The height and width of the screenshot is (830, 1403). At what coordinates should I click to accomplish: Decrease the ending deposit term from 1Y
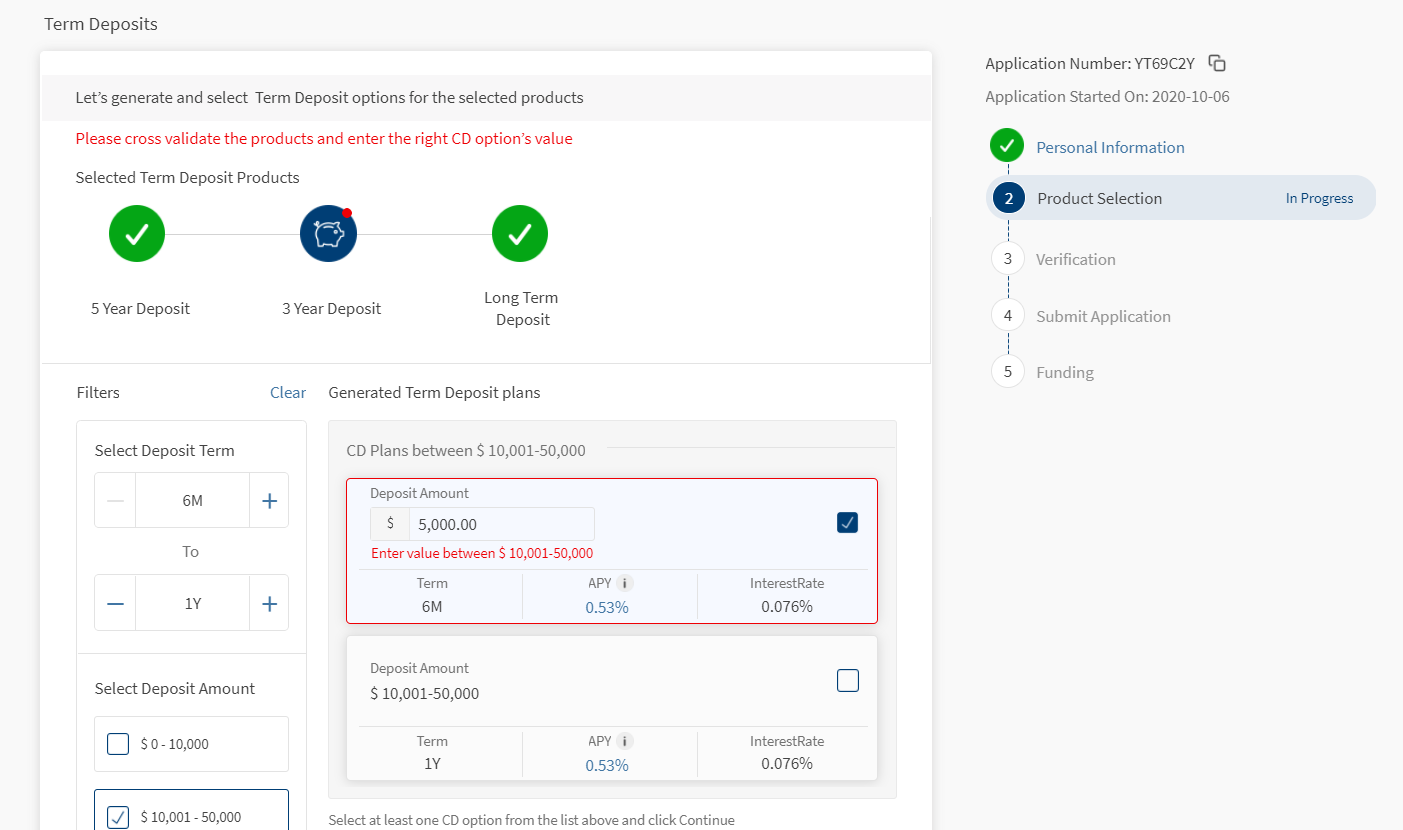click(x=116, y=603)
